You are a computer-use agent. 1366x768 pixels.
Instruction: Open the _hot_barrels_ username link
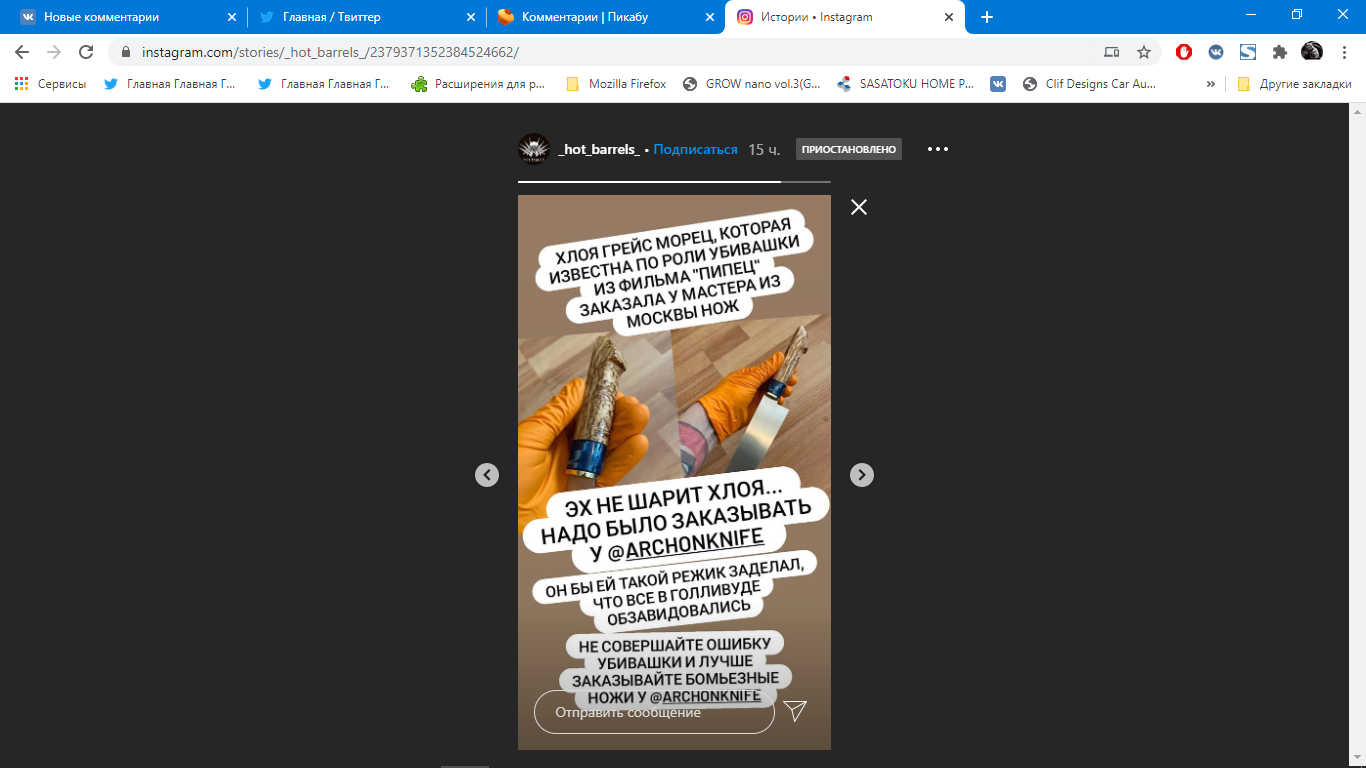[599, 149]
